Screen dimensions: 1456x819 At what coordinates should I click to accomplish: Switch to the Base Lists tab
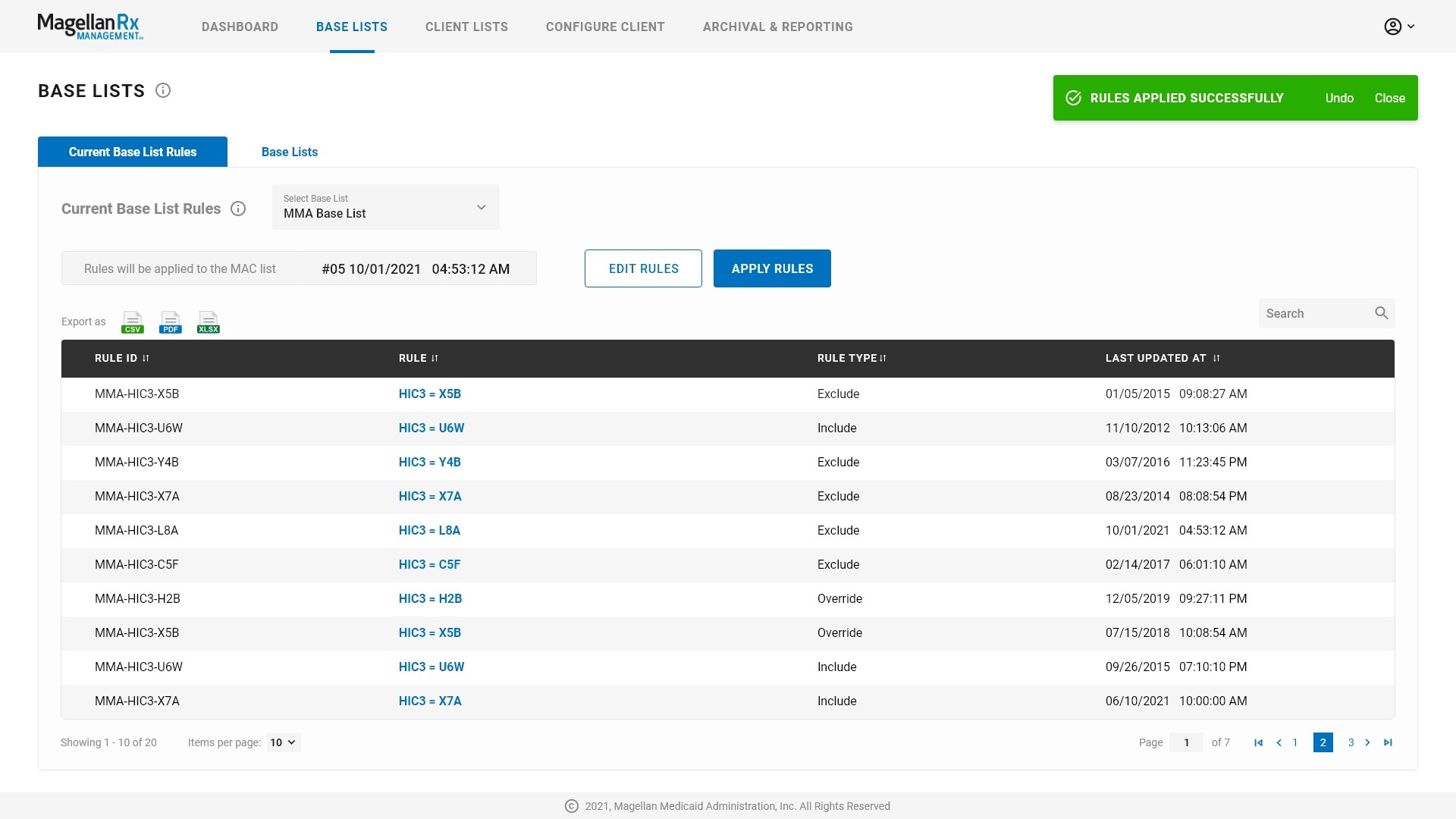(x=290, y=152)
